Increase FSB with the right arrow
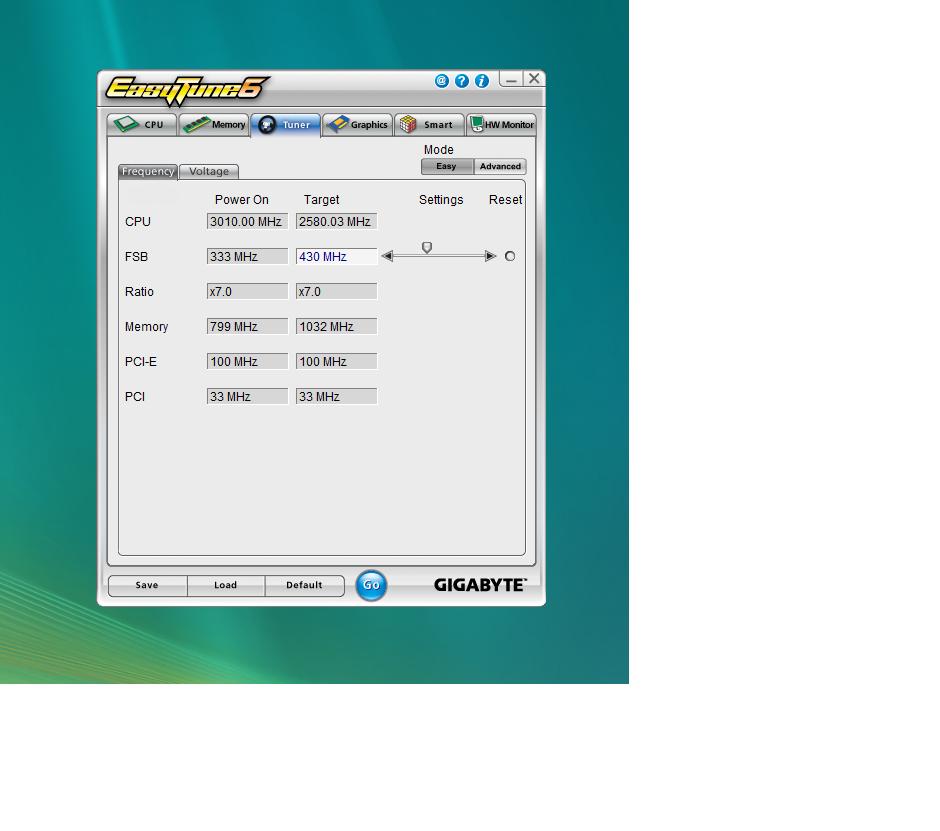Viewport: 940px width, 831px height. tap(490, 257)
